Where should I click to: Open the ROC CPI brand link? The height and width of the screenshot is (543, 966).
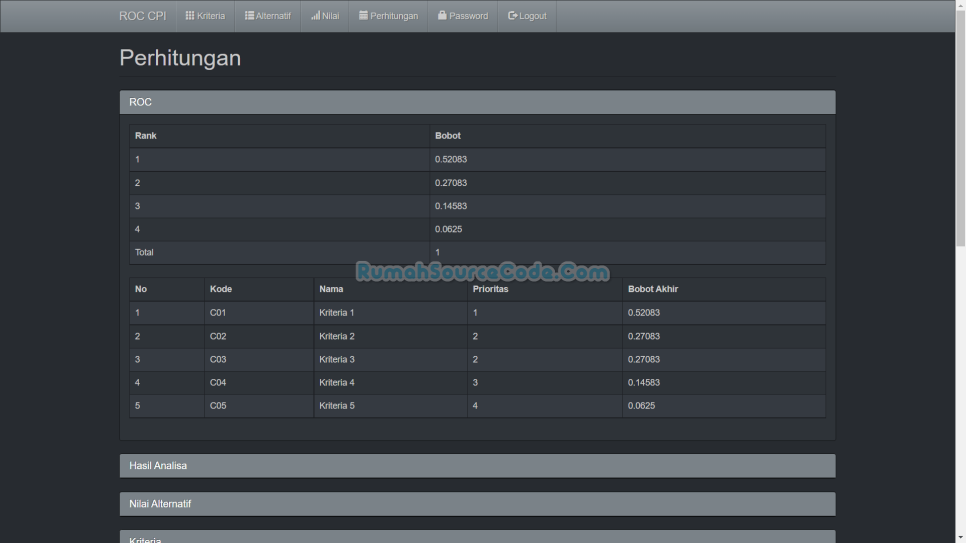142,16
